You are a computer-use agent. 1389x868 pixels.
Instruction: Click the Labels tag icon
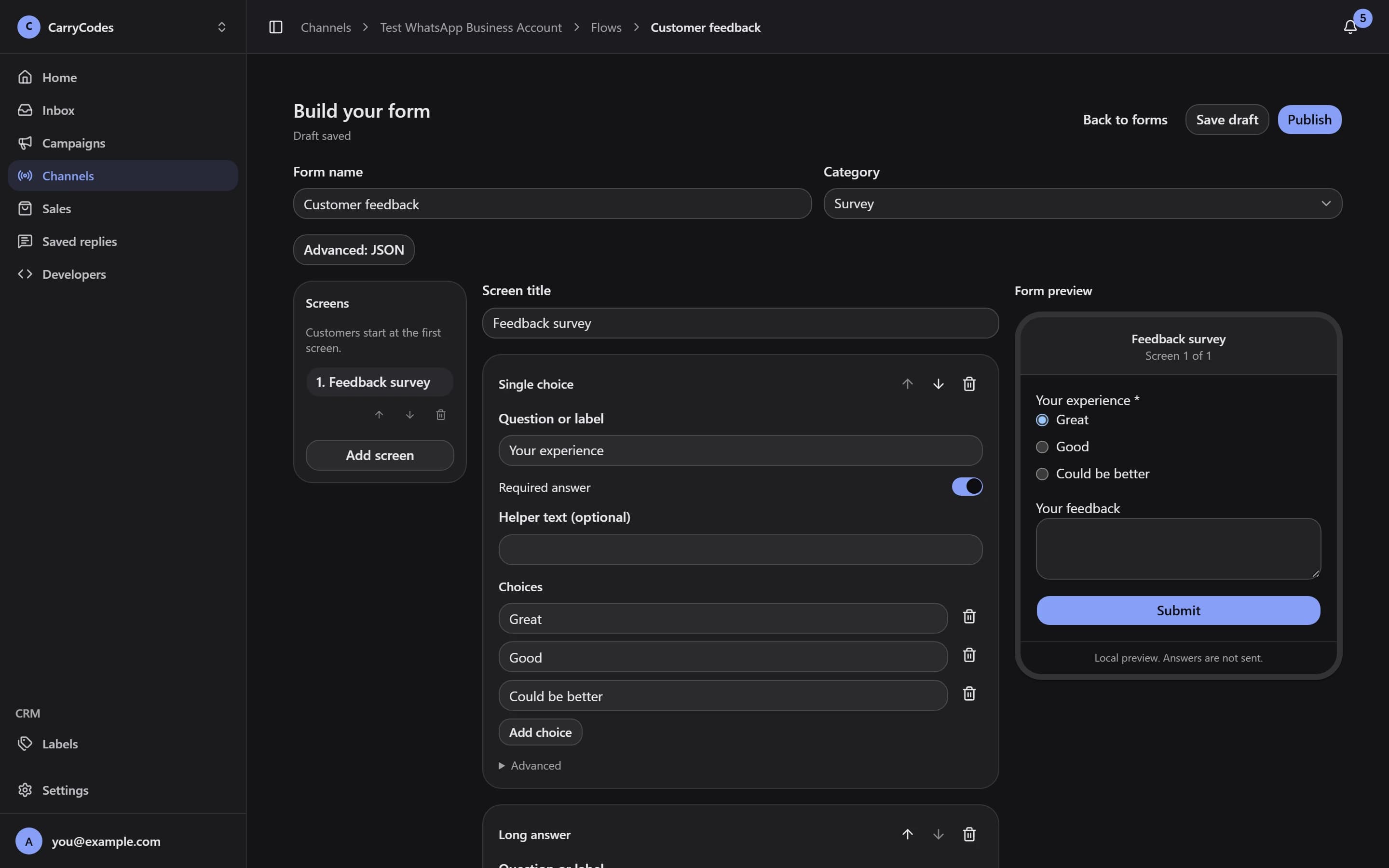pyautogui.click(x=25, y=744)
